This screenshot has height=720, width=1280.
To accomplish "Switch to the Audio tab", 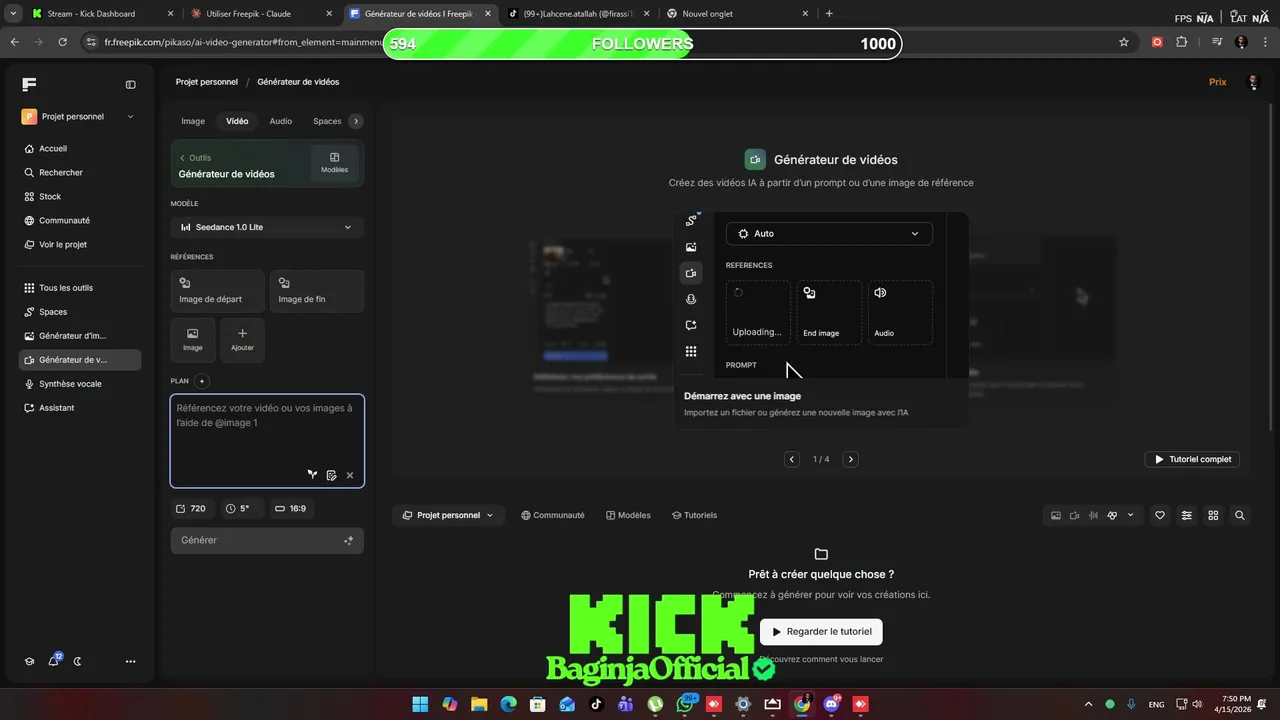I will (281, 121).
